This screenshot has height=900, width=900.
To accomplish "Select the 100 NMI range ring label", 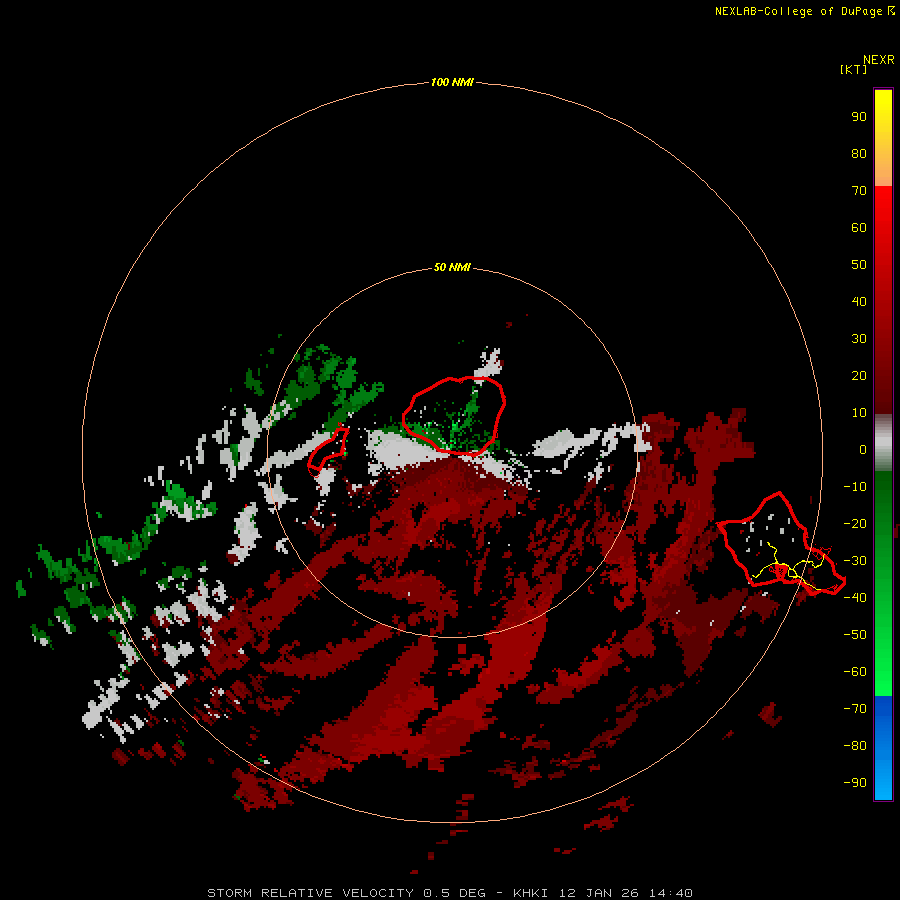I will click(x=452, y=82).
